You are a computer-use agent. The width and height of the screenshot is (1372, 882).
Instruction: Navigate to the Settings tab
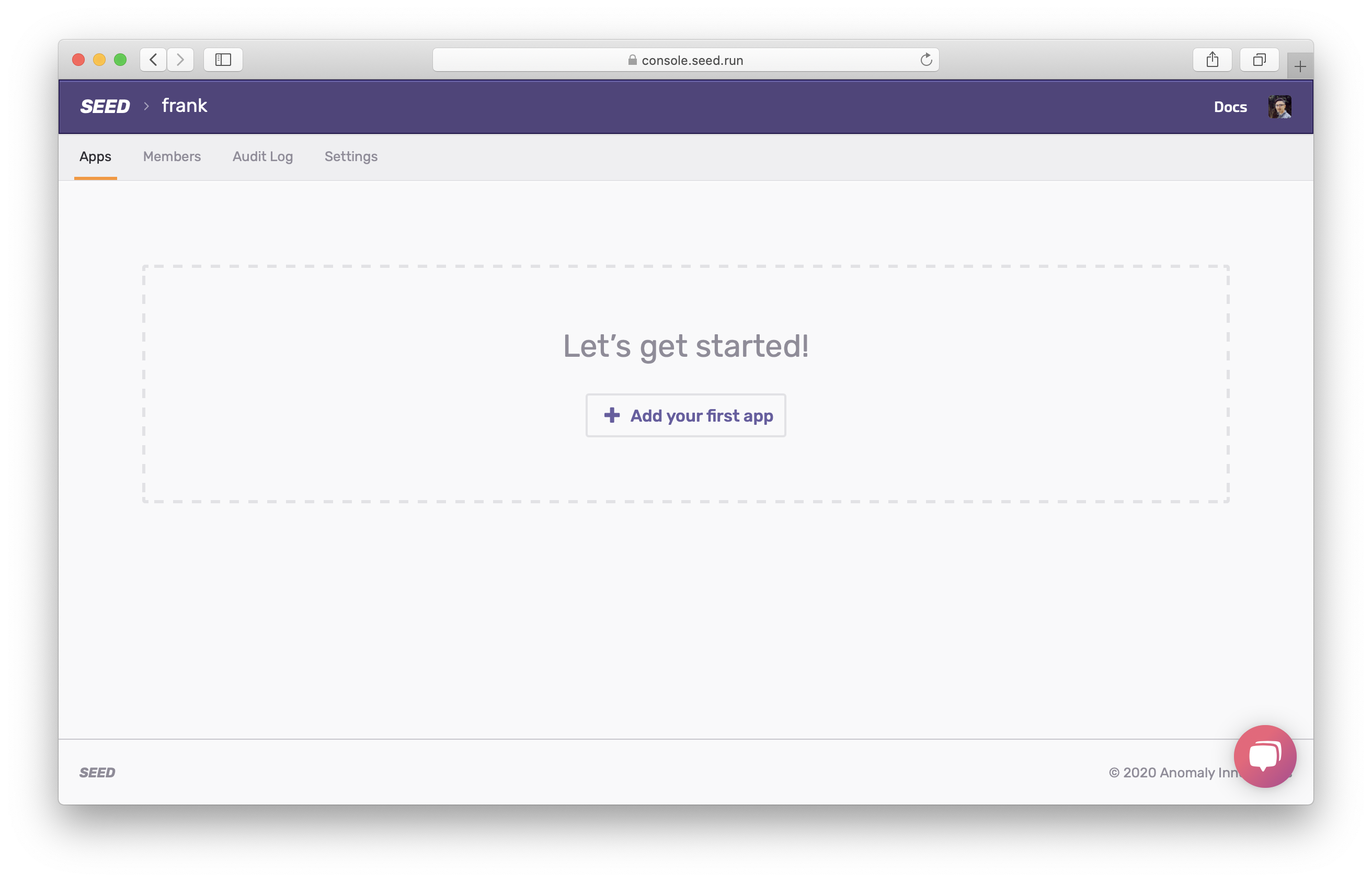point(351,156)
